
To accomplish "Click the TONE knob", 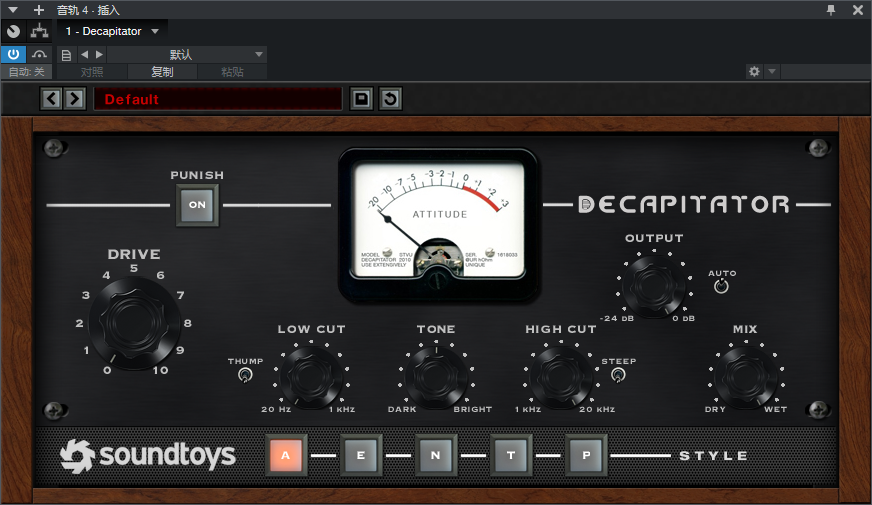I will (436, 377).
